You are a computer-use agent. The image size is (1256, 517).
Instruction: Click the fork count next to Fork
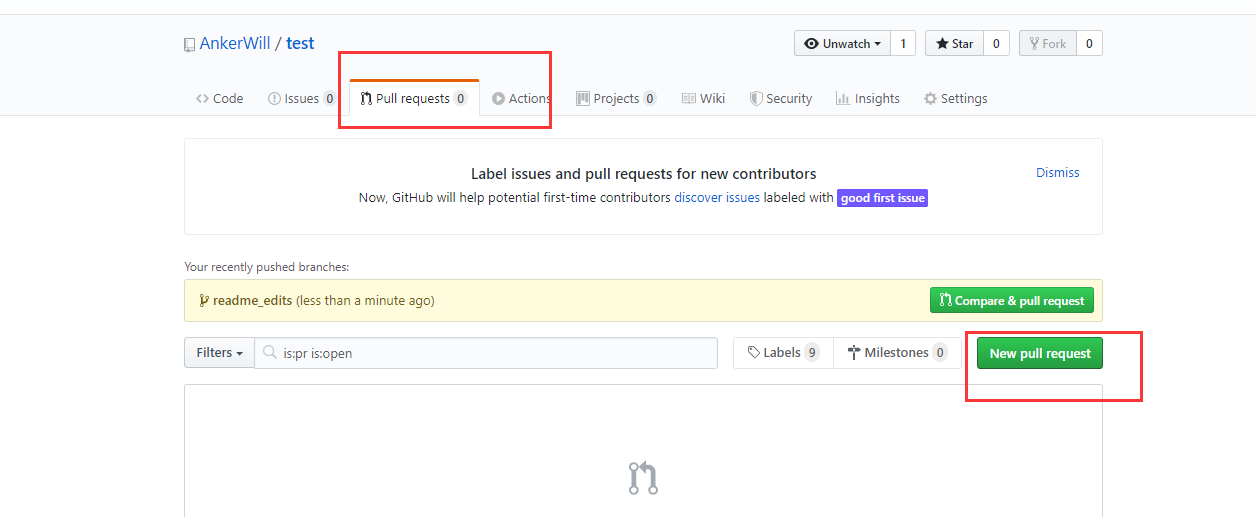(x=1089, y=43)
